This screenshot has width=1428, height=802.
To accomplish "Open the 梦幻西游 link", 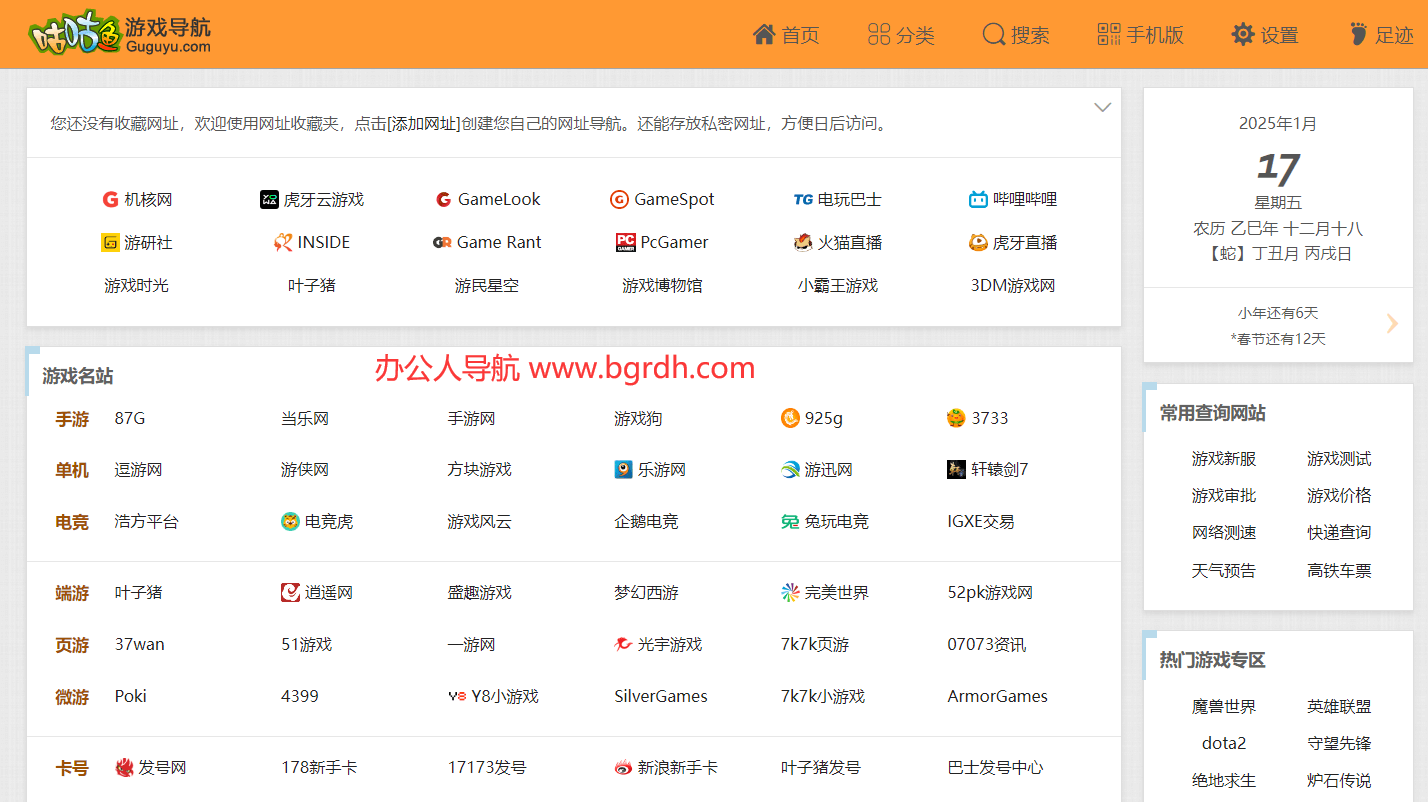I will click(646, 592).
